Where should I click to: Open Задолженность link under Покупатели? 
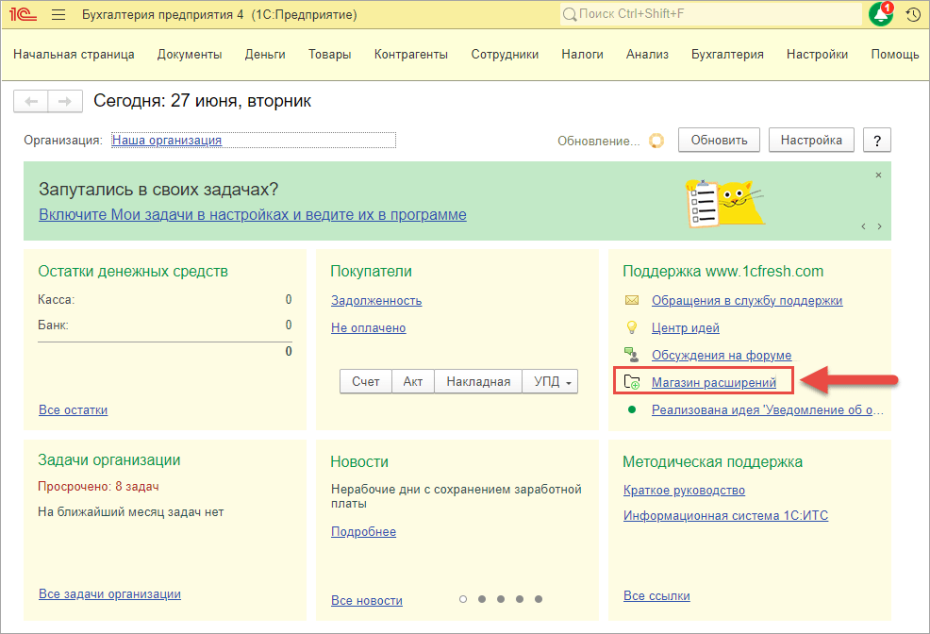[x=377, y=301]
